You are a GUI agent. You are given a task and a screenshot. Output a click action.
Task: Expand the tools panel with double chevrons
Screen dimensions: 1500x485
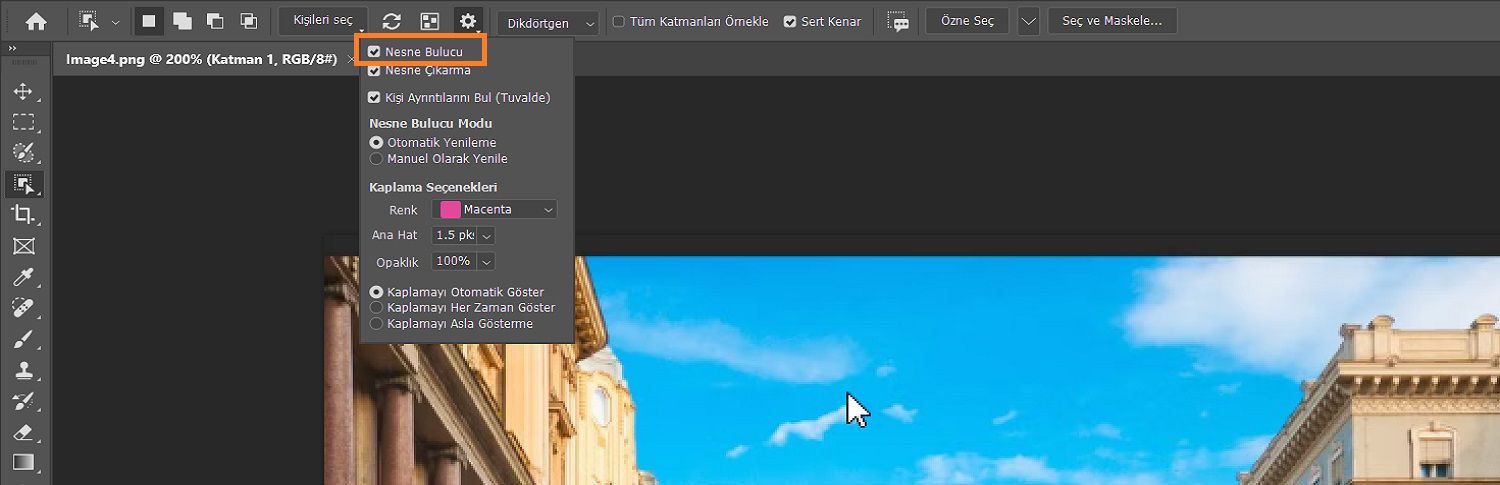pos(11,48)
